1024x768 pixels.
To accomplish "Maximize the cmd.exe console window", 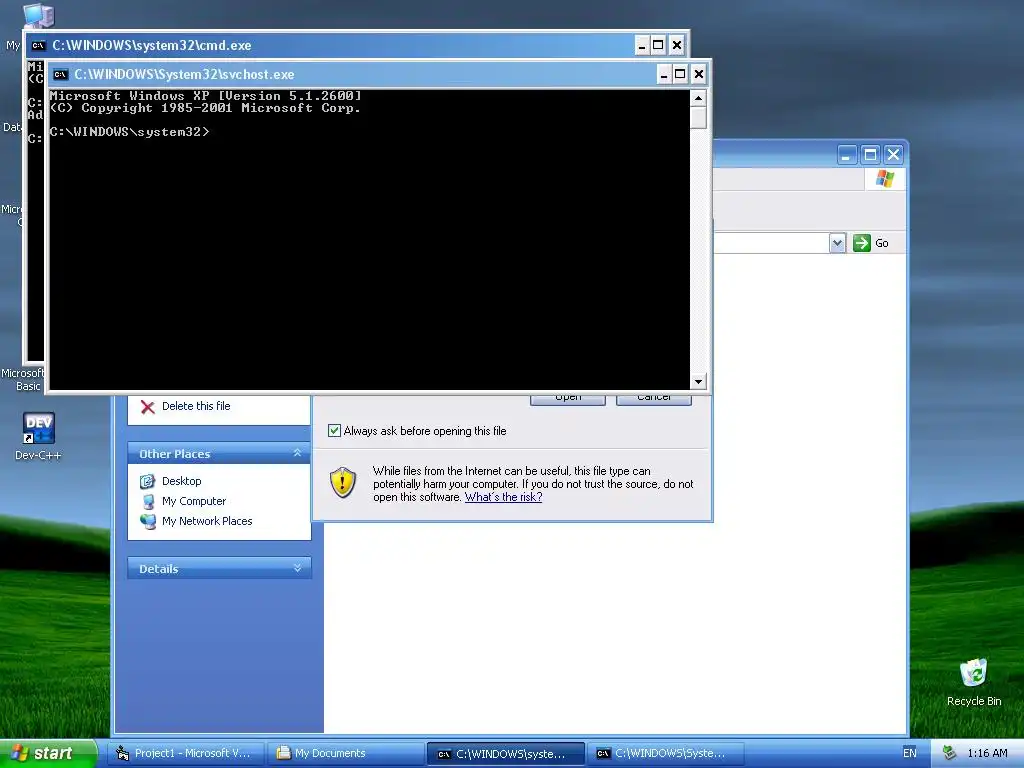I will pos(659,45).
